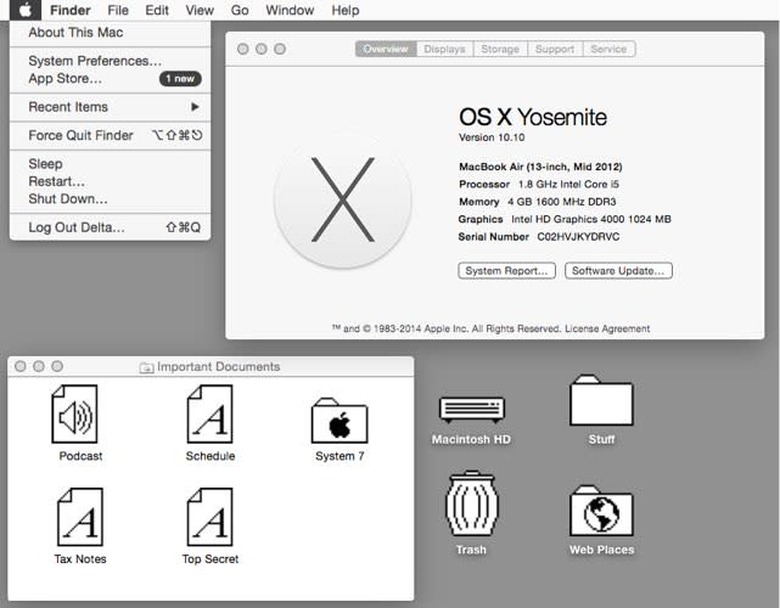Click the 'Version 10.10' text
Screen dimensions: 780x608
491,137
